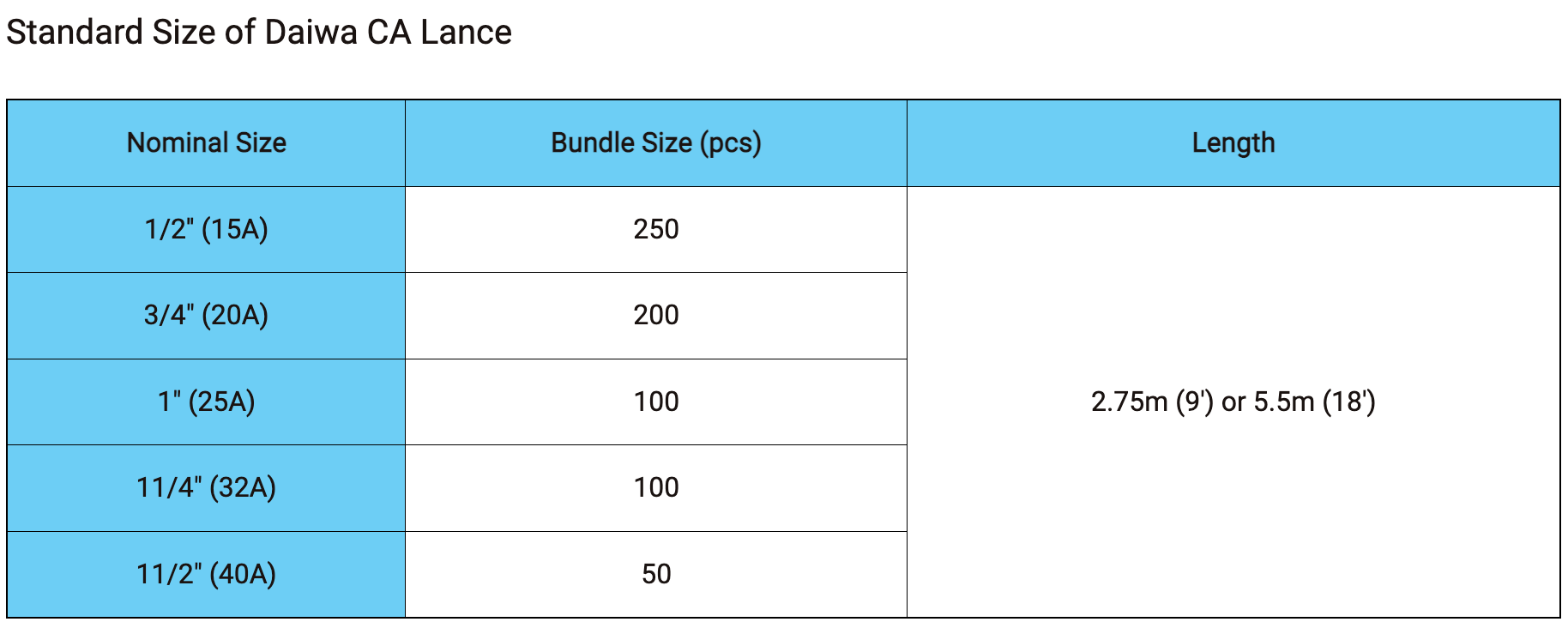Select the 2.75m (9') or 5.5m (18') length text
The image size is (1568, 628).
[1233, 402]
